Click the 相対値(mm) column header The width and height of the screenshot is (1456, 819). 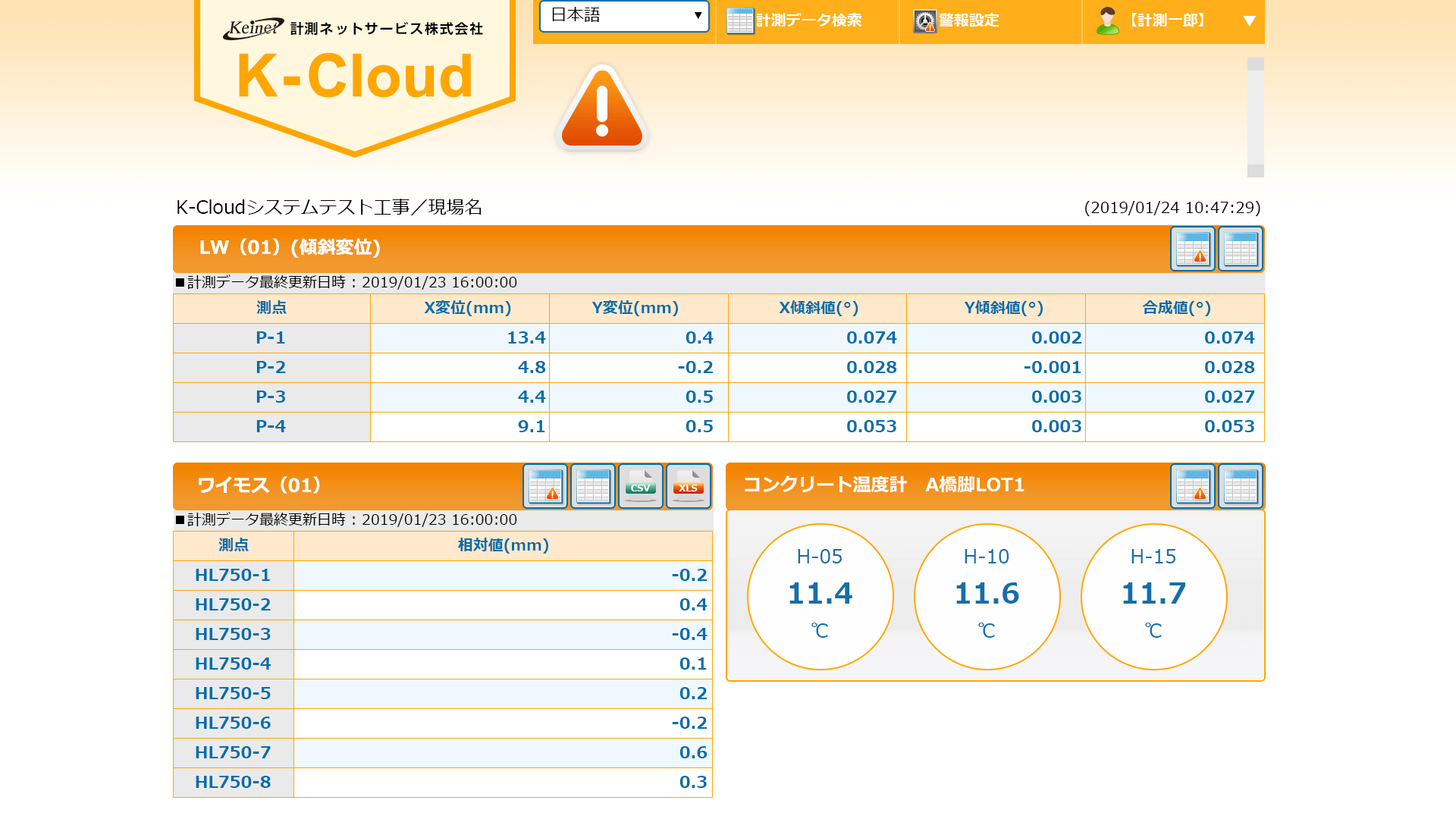503,546
